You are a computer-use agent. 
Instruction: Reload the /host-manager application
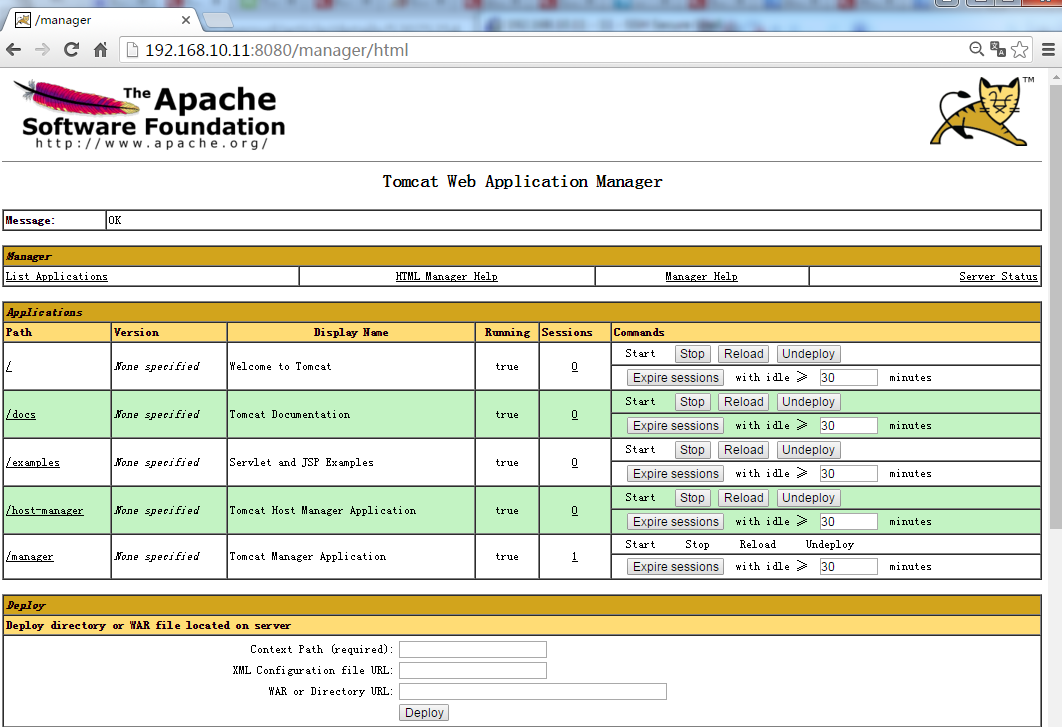click(x=744, y=498)
